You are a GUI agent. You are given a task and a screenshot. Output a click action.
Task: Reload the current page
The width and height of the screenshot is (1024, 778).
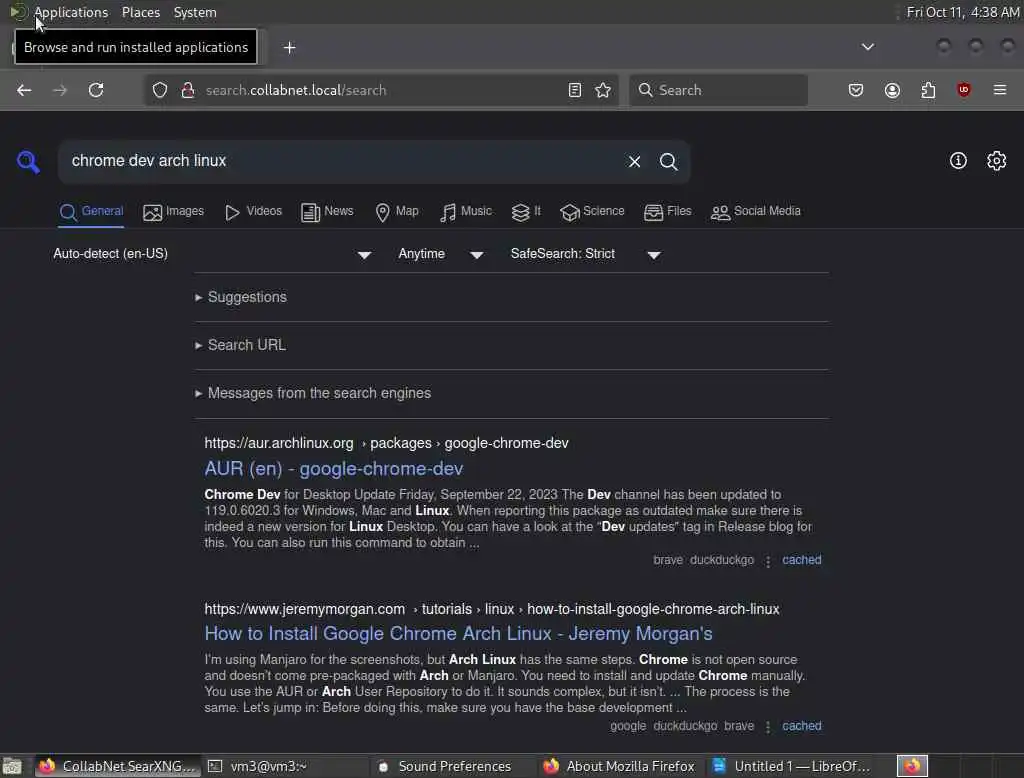click(x=96, y=90)
